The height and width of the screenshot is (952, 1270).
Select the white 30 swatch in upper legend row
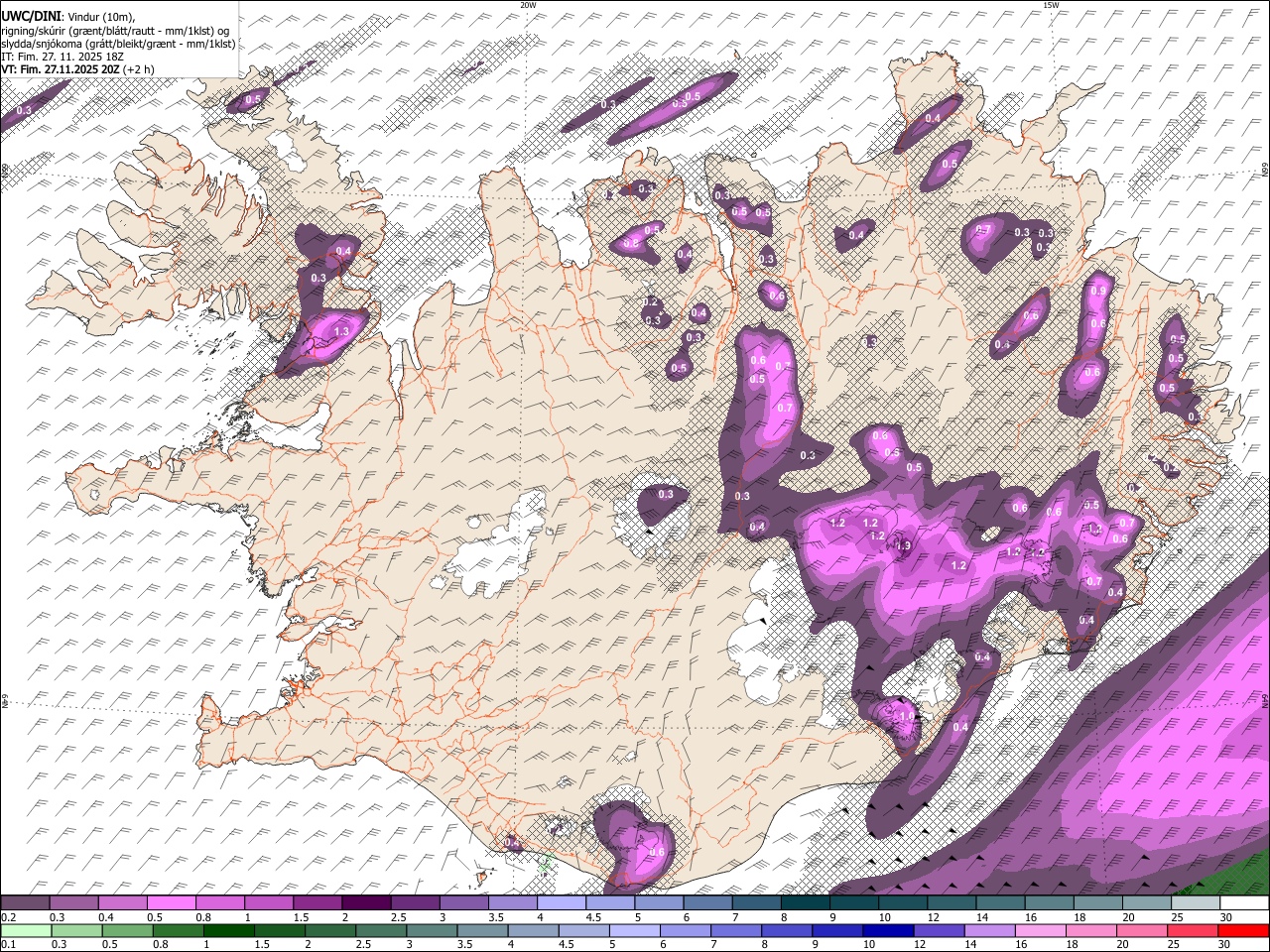tap(1243, 903)
